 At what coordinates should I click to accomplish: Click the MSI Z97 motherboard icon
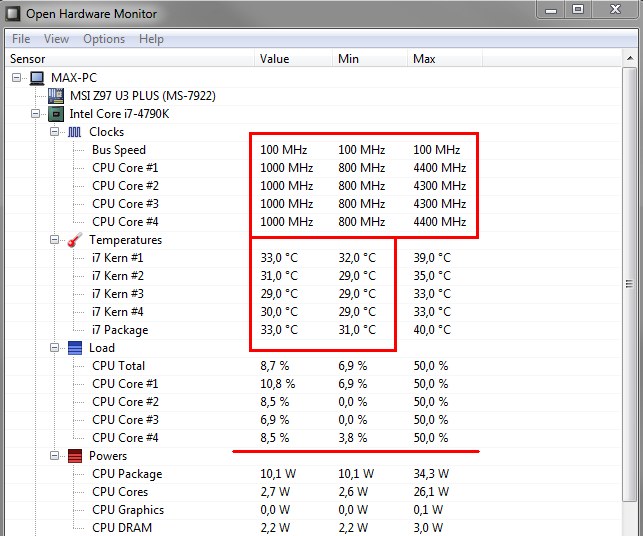(56, 96)
